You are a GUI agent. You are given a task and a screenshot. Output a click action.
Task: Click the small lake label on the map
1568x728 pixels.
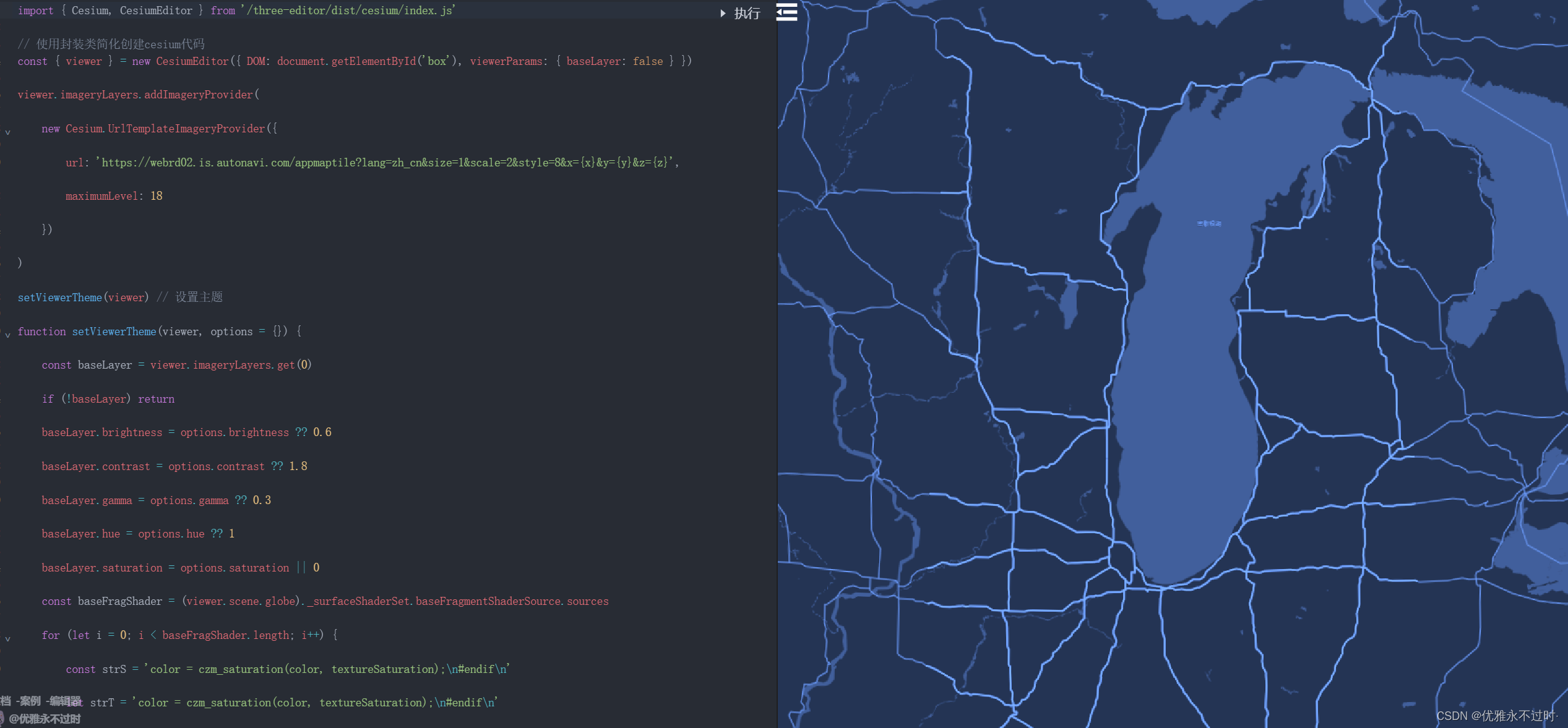(x=1209, y=223)
